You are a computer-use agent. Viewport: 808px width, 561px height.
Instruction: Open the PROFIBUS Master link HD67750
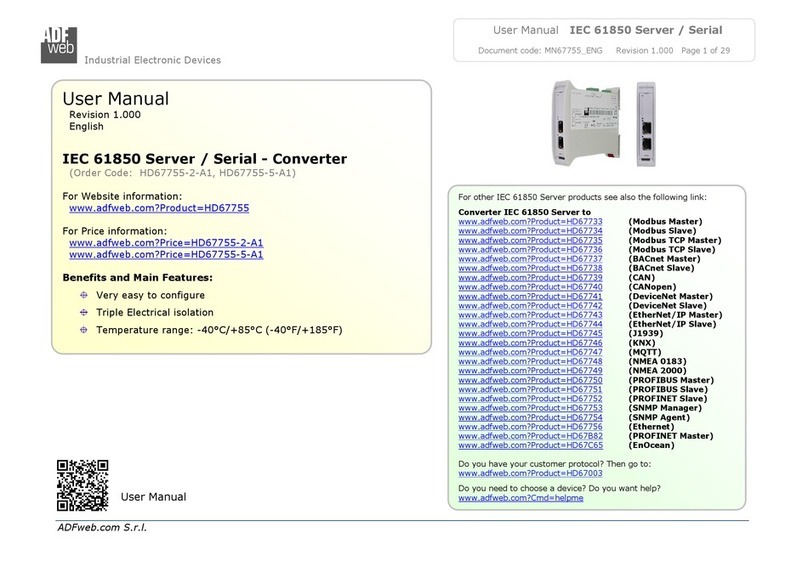[x=530, y=380]
